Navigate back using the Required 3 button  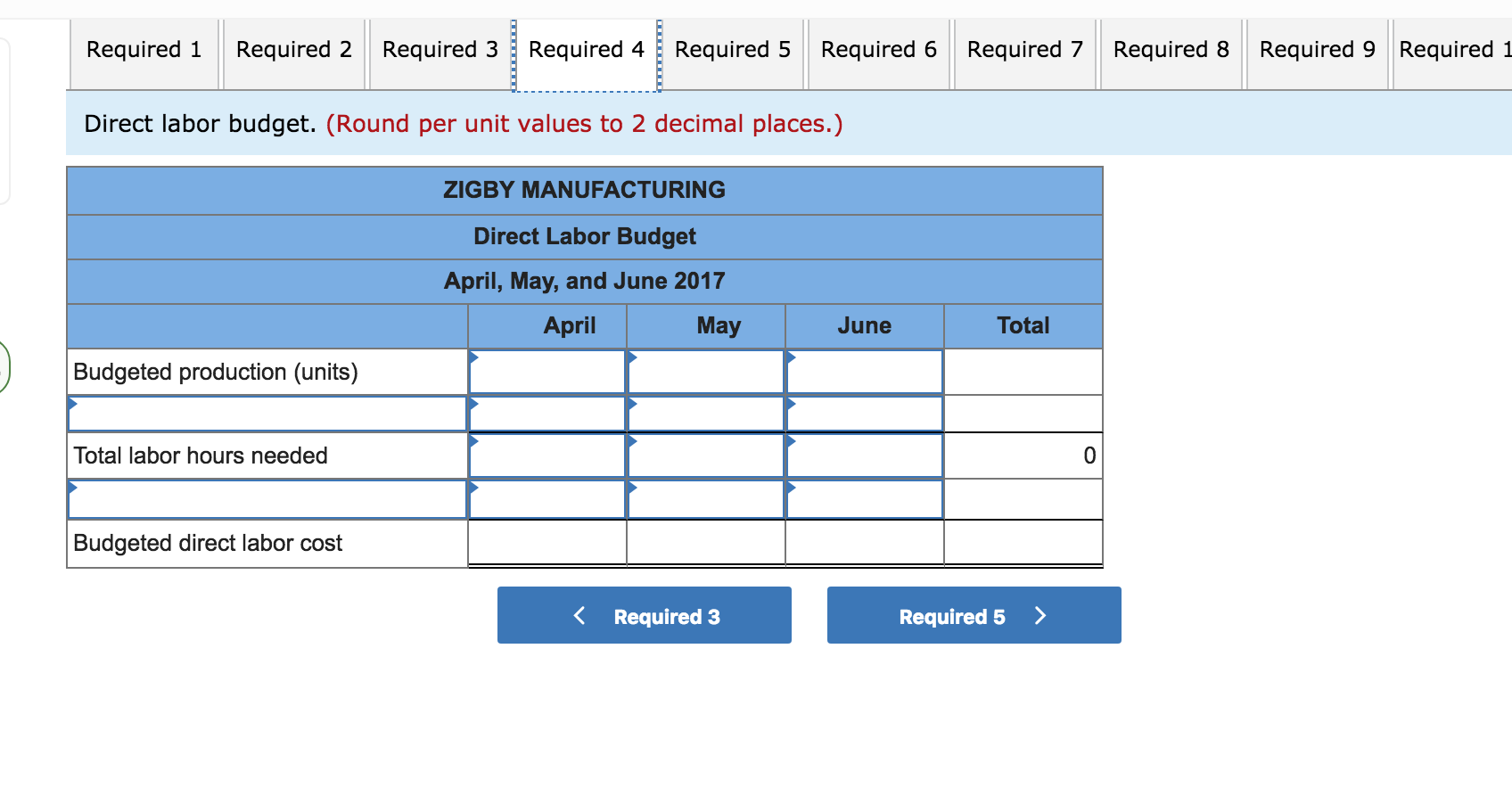pyautogui.click(x=644, y=615)
